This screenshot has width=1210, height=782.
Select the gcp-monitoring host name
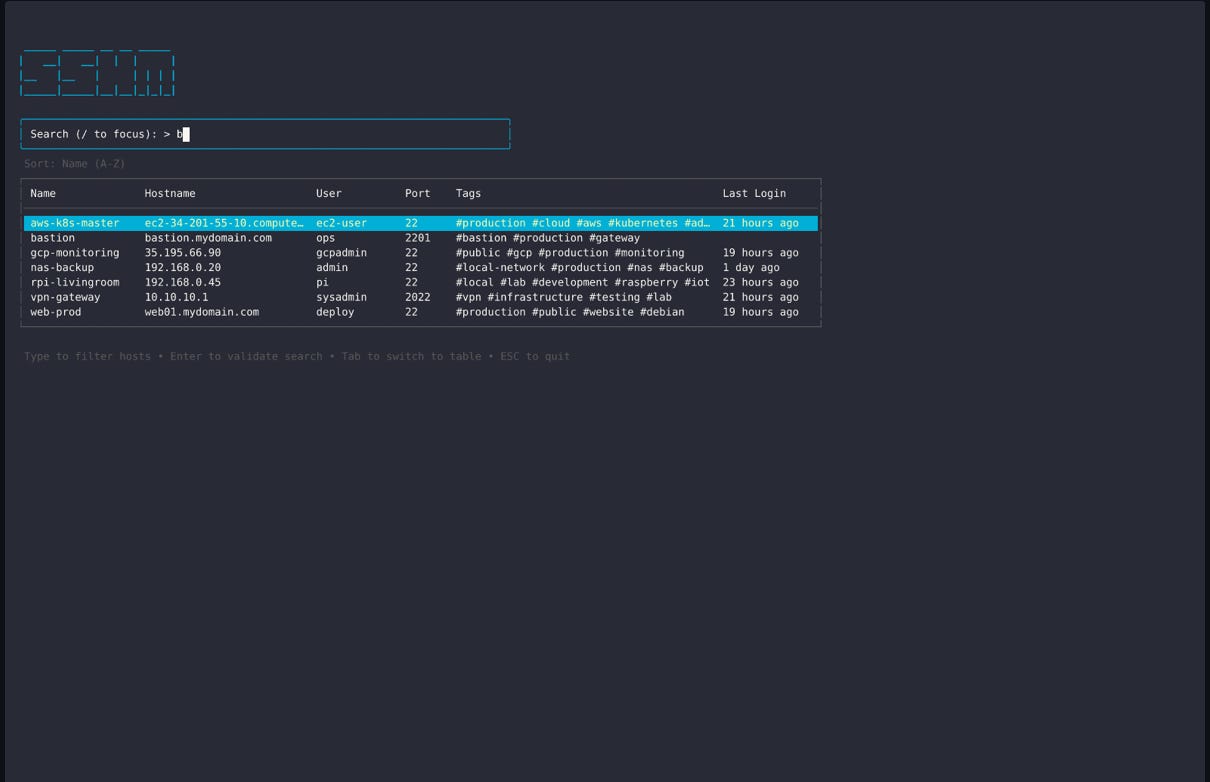[75, 253]
